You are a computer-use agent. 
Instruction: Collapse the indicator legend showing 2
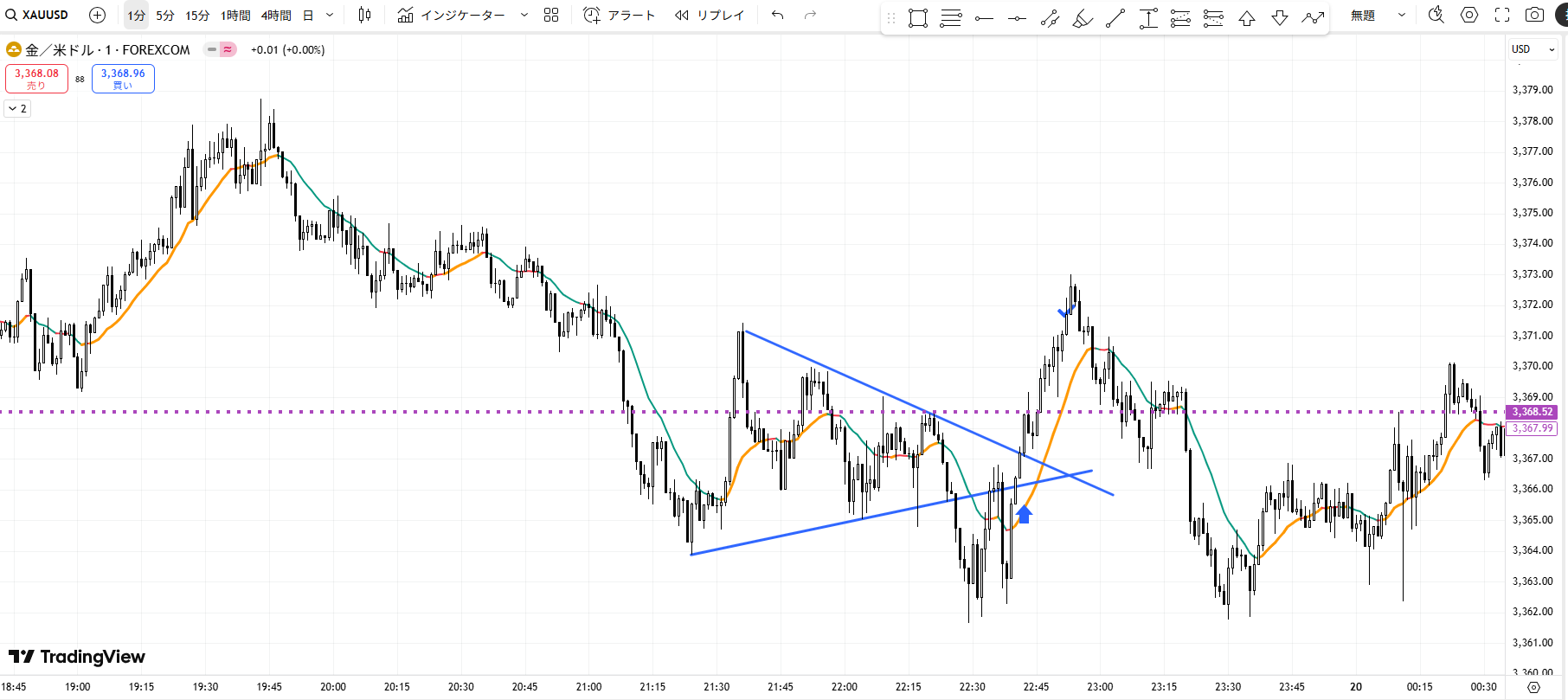[x=17, y=108]
